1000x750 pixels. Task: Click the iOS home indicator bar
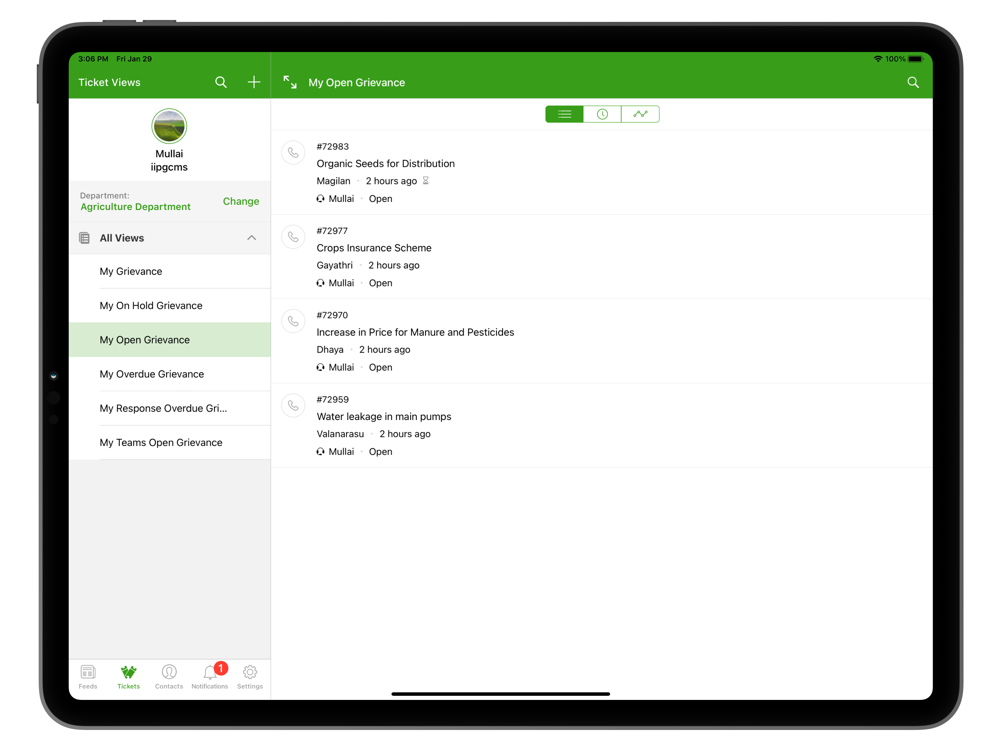point(501,694)
